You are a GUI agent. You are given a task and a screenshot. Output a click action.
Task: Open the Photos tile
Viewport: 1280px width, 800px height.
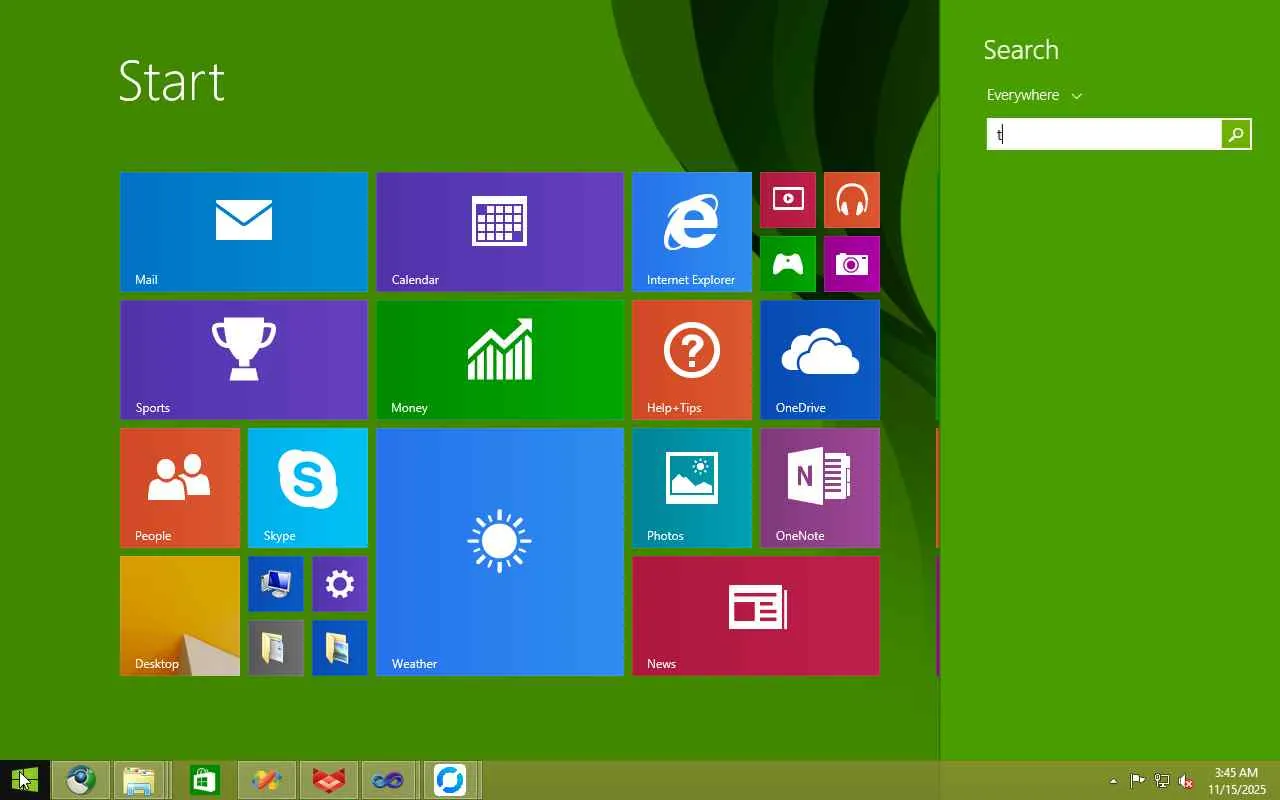tap(692, 488)
